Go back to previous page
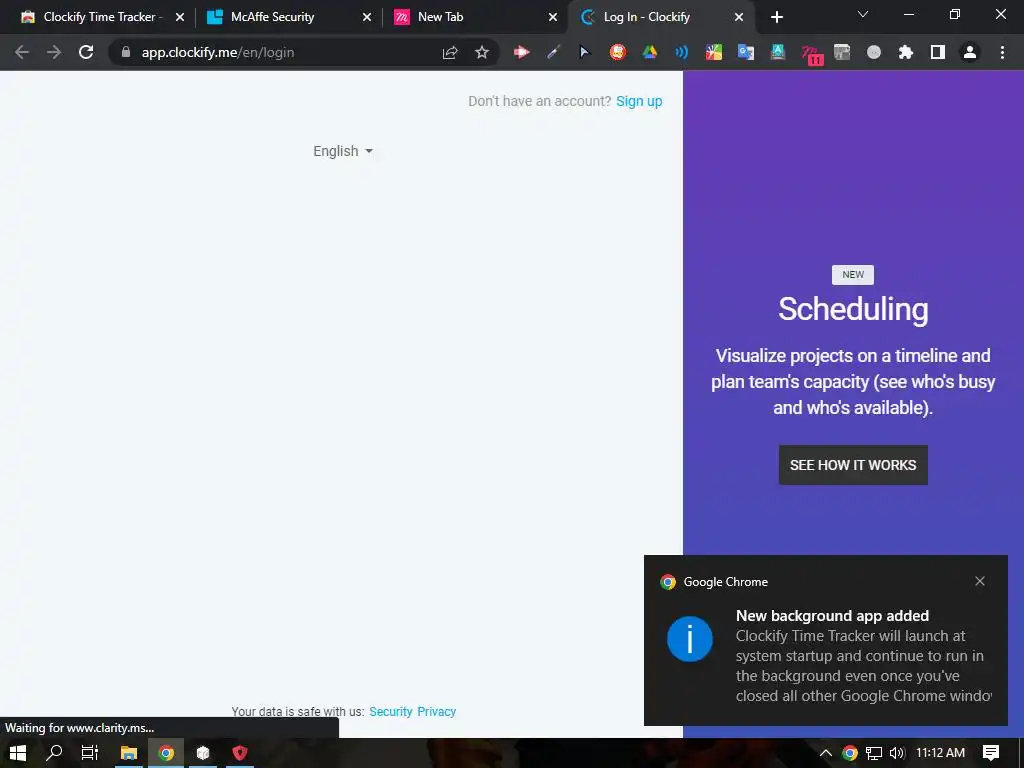The image size is (1024, 768). coord(22,52)
